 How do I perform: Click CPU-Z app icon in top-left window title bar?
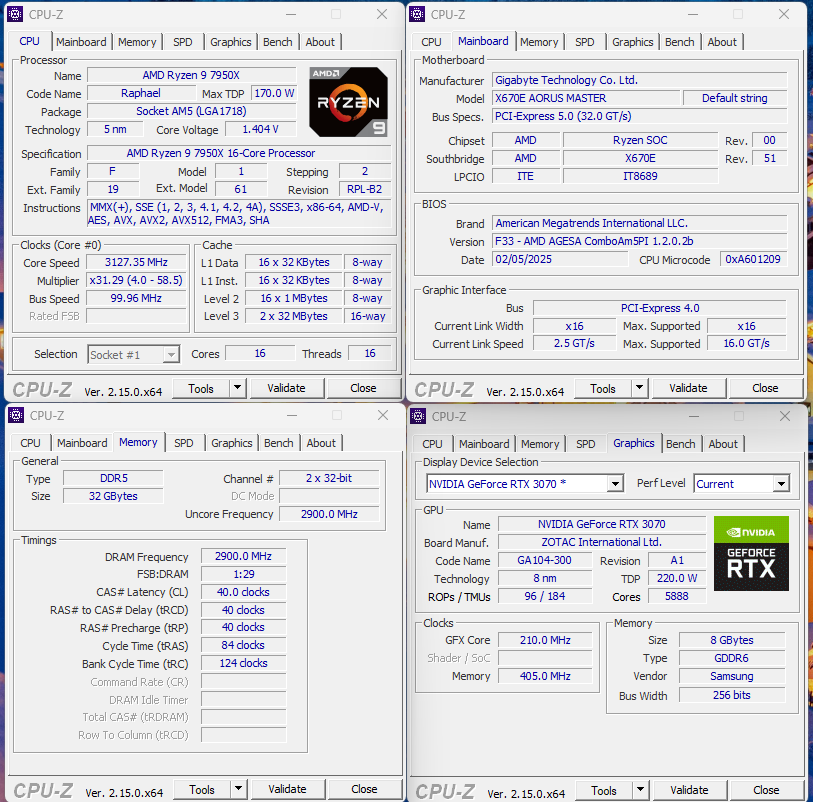coord(15,14)
